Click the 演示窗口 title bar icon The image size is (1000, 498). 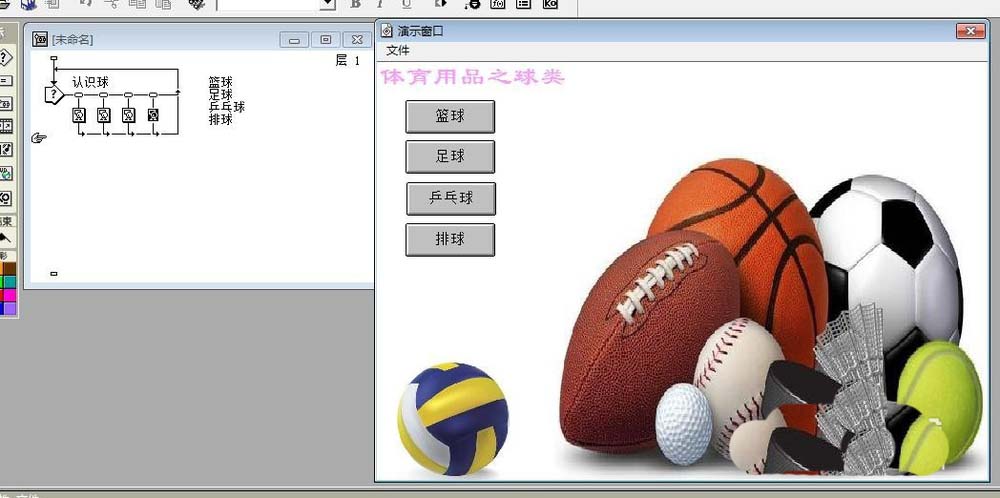[386, 31]
